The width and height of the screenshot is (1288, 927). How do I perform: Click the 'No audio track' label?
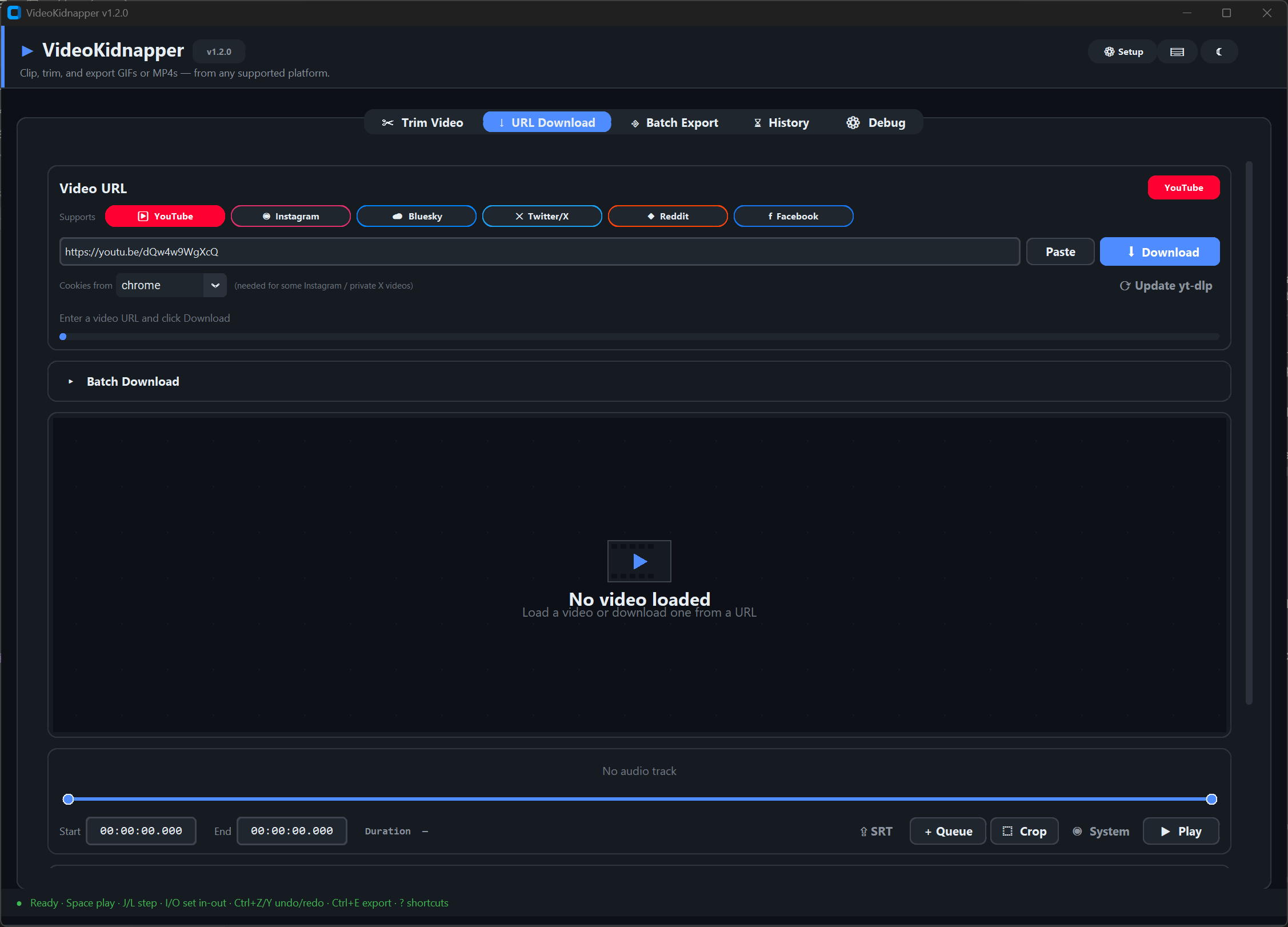click(x=639, y=771)
